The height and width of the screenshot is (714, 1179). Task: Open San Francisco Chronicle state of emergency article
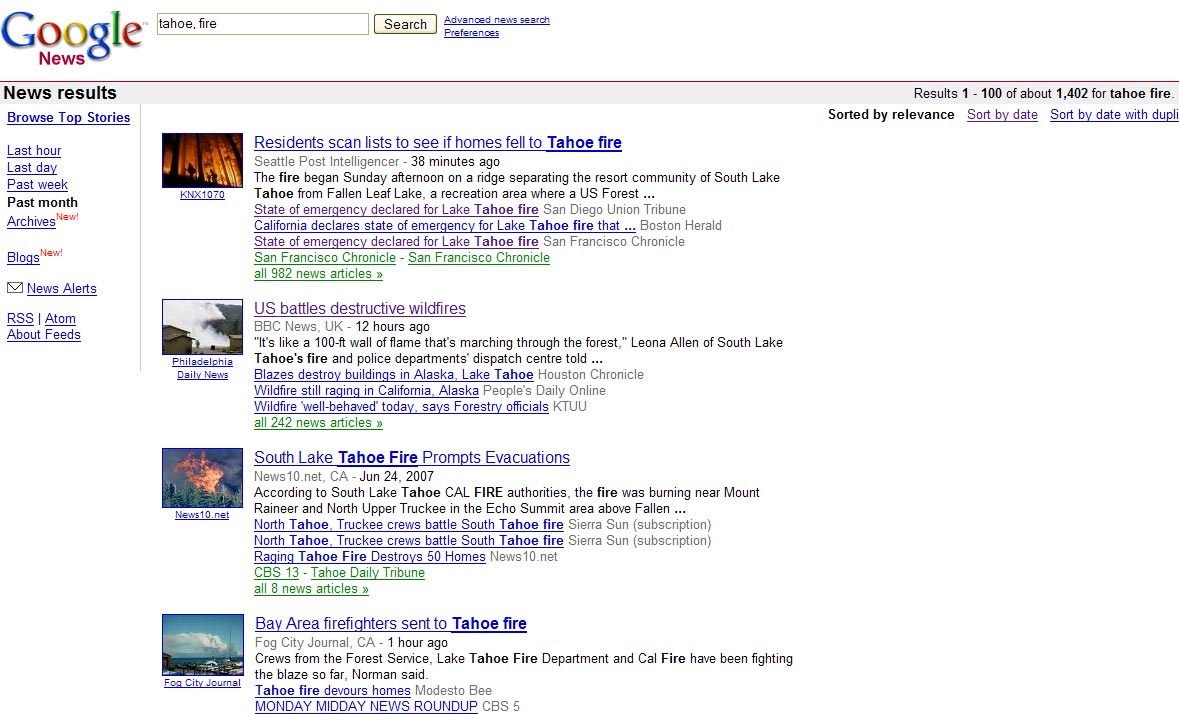[396, 242]
